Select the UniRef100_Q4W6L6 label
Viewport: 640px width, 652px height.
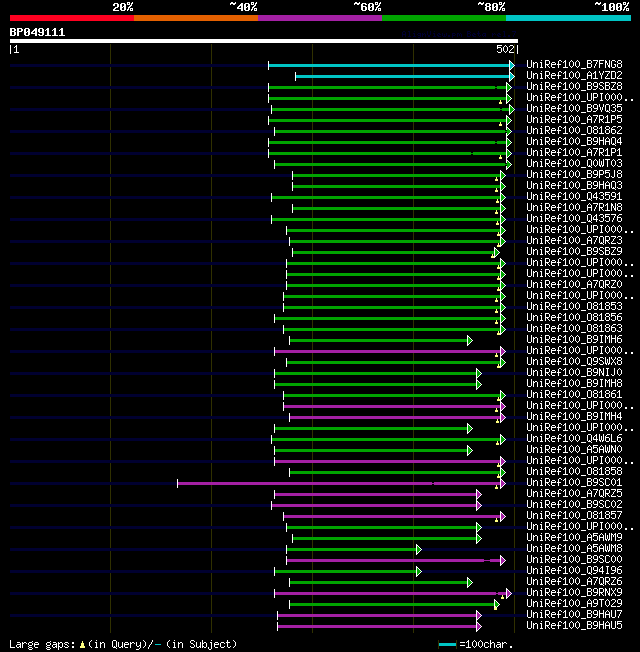pos(574,438)
